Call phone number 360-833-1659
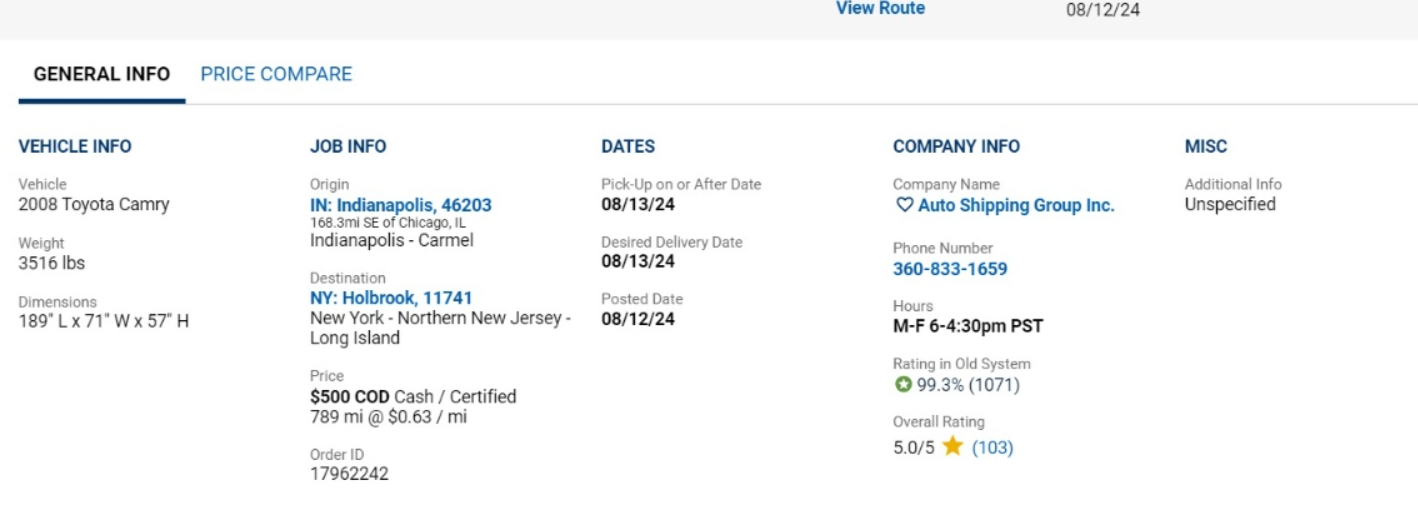 click(950, 269)
